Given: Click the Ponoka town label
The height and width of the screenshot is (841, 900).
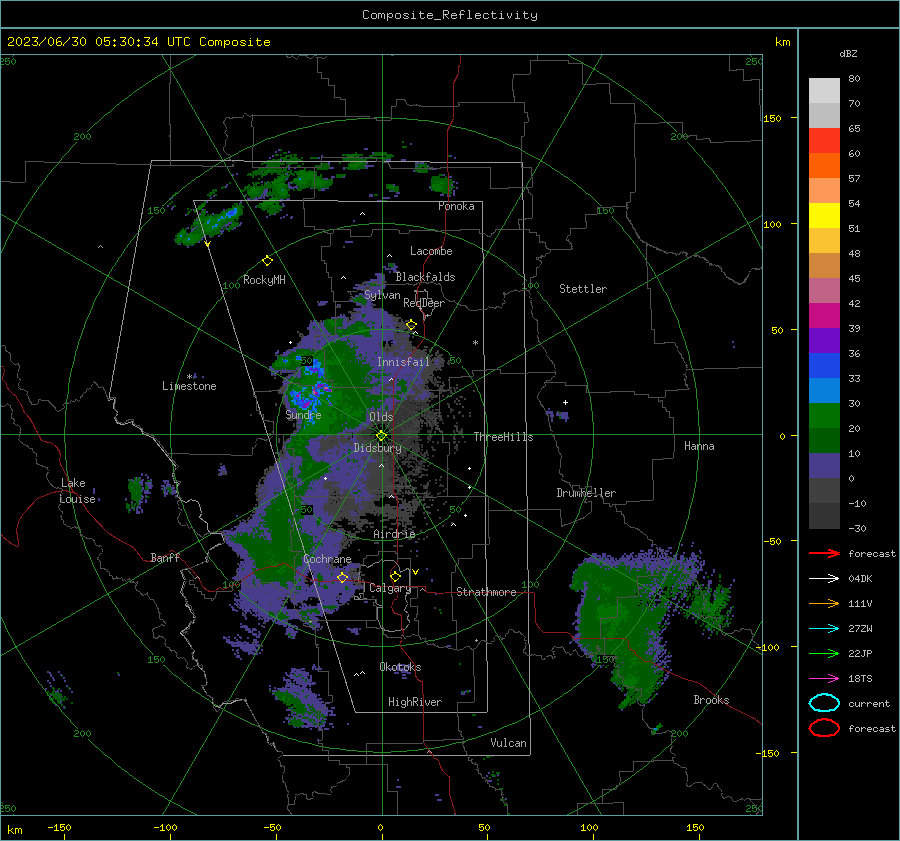Looking at the screenshot, I should click(x=456, y=206).
